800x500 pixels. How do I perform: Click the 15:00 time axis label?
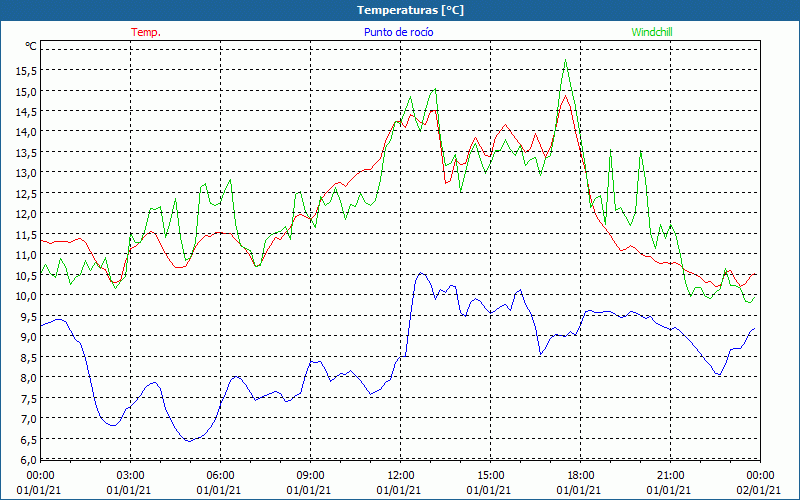pos(490,476)
